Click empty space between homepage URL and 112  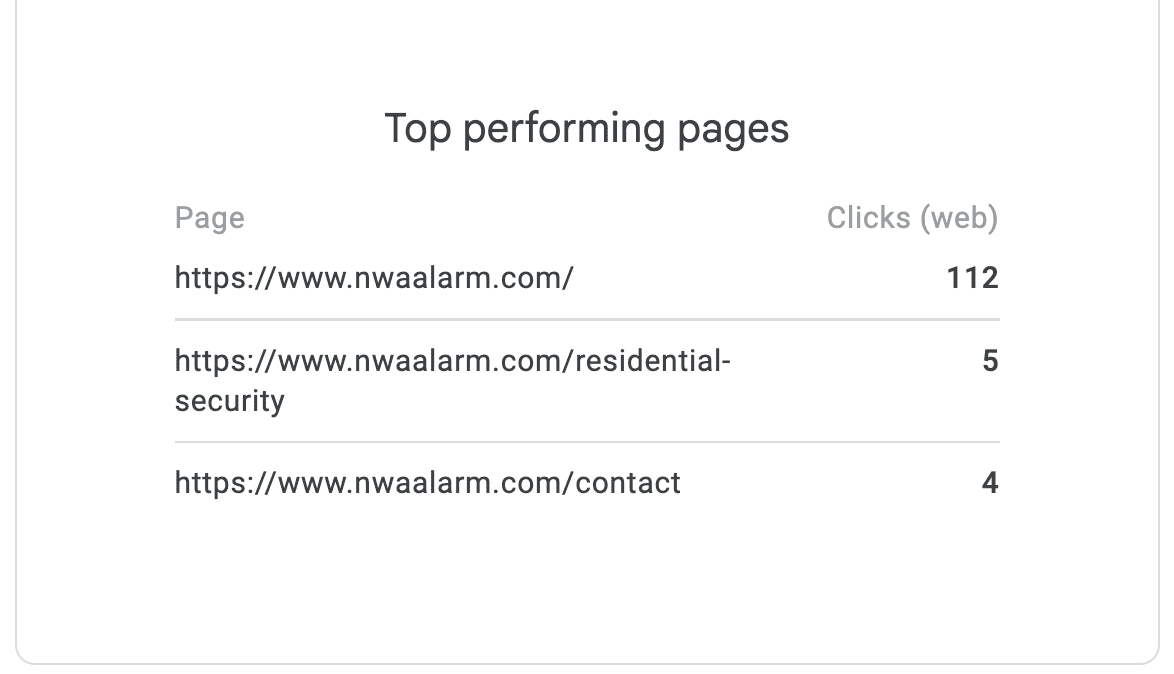760,277
